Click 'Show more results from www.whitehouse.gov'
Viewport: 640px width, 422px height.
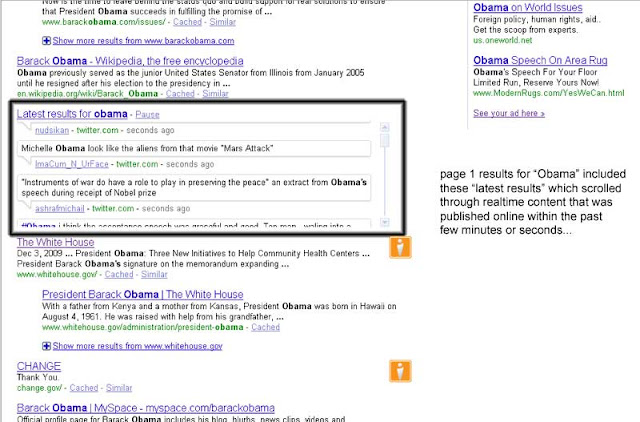(x=138, y=346)
